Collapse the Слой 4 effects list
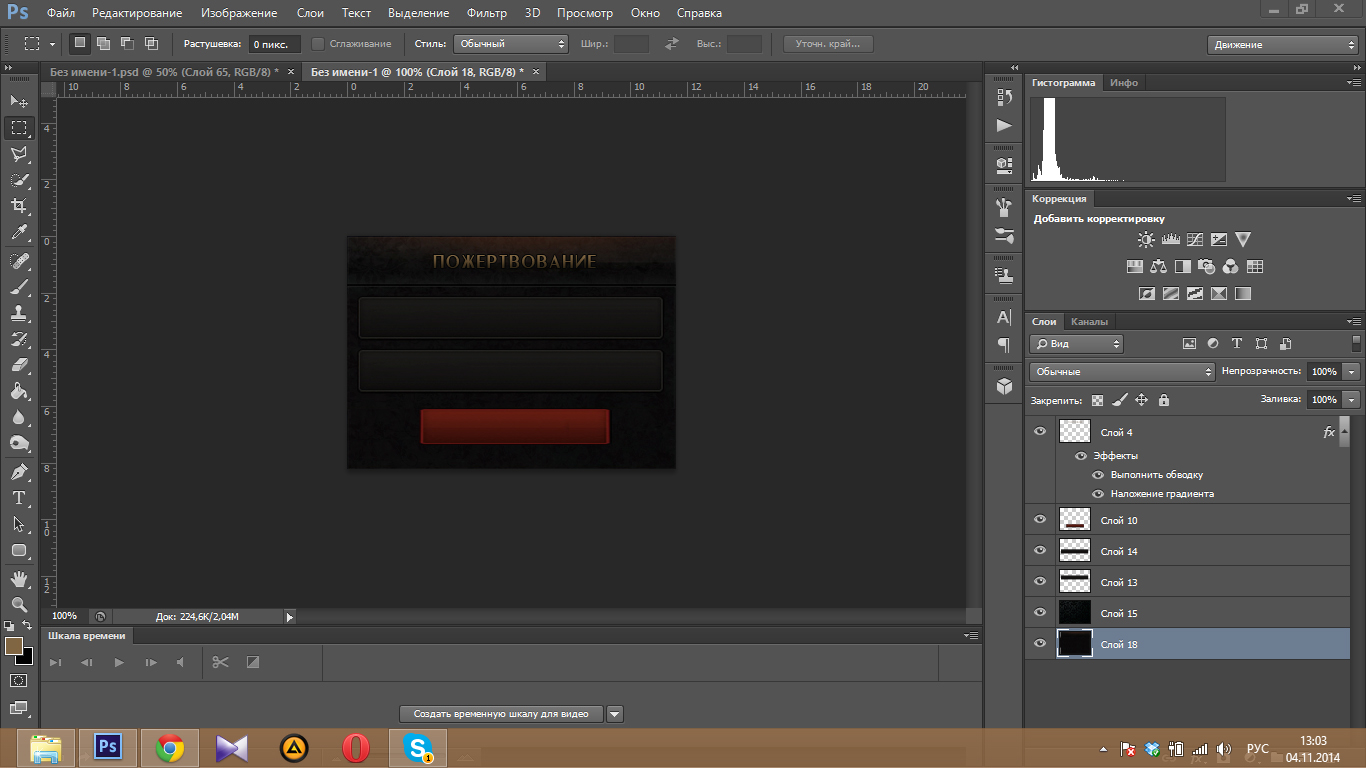1366x768 pixels. 1346,433
